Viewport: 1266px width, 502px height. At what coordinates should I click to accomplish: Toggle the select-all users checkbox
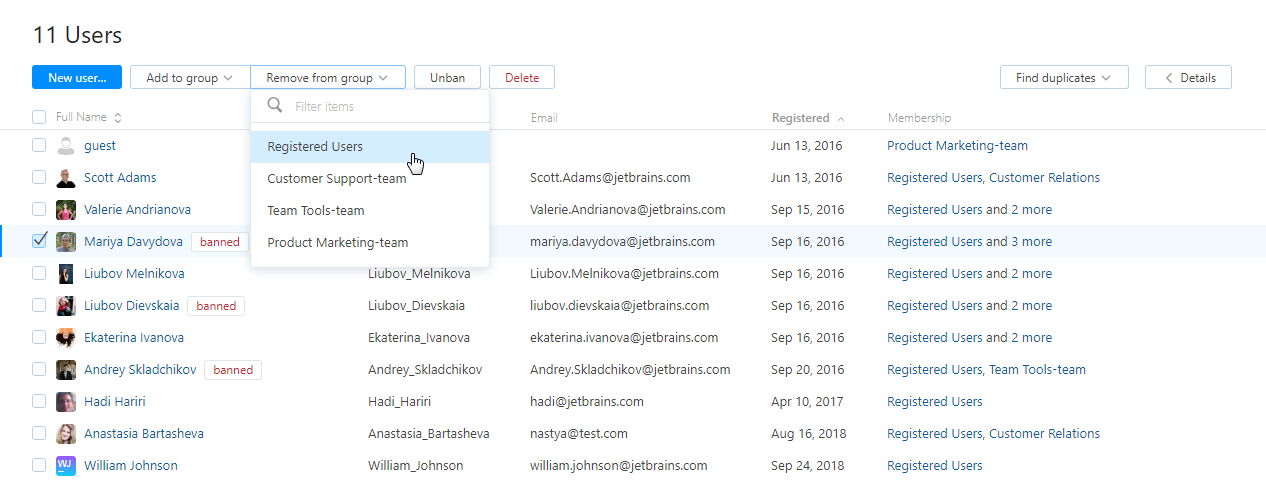click(39, 117)
